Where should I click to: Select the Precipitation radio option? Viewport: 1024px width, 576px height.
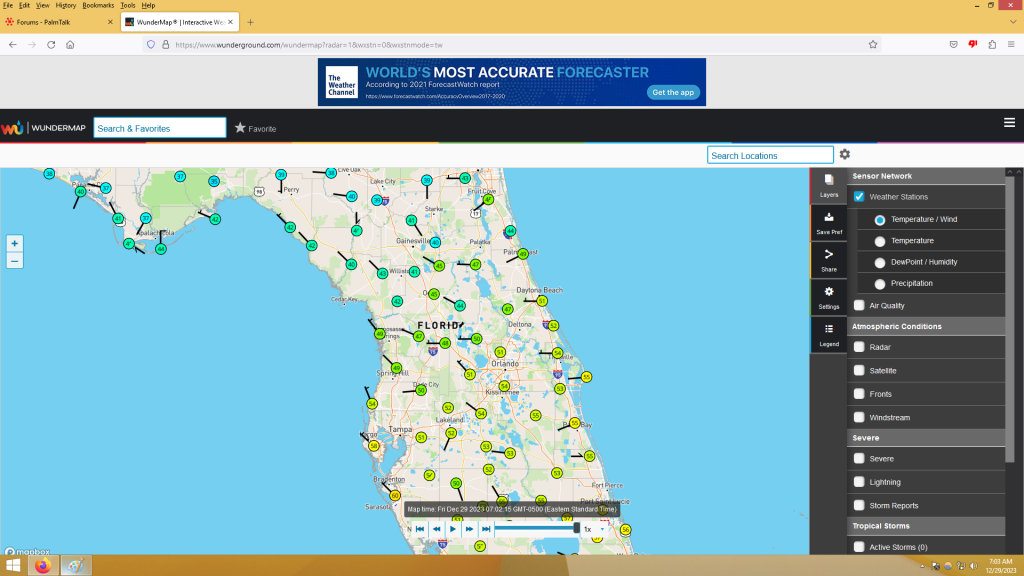[x=880, y=284]
